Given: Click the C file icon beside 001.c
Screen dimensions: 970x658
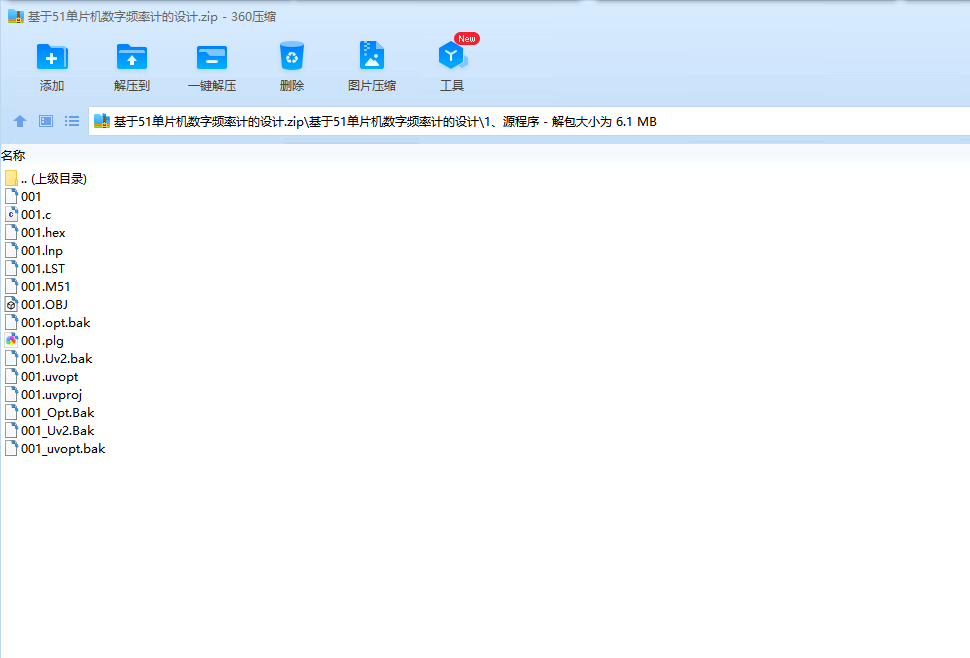Looking at the screenshot, I should tap(11, 215).
